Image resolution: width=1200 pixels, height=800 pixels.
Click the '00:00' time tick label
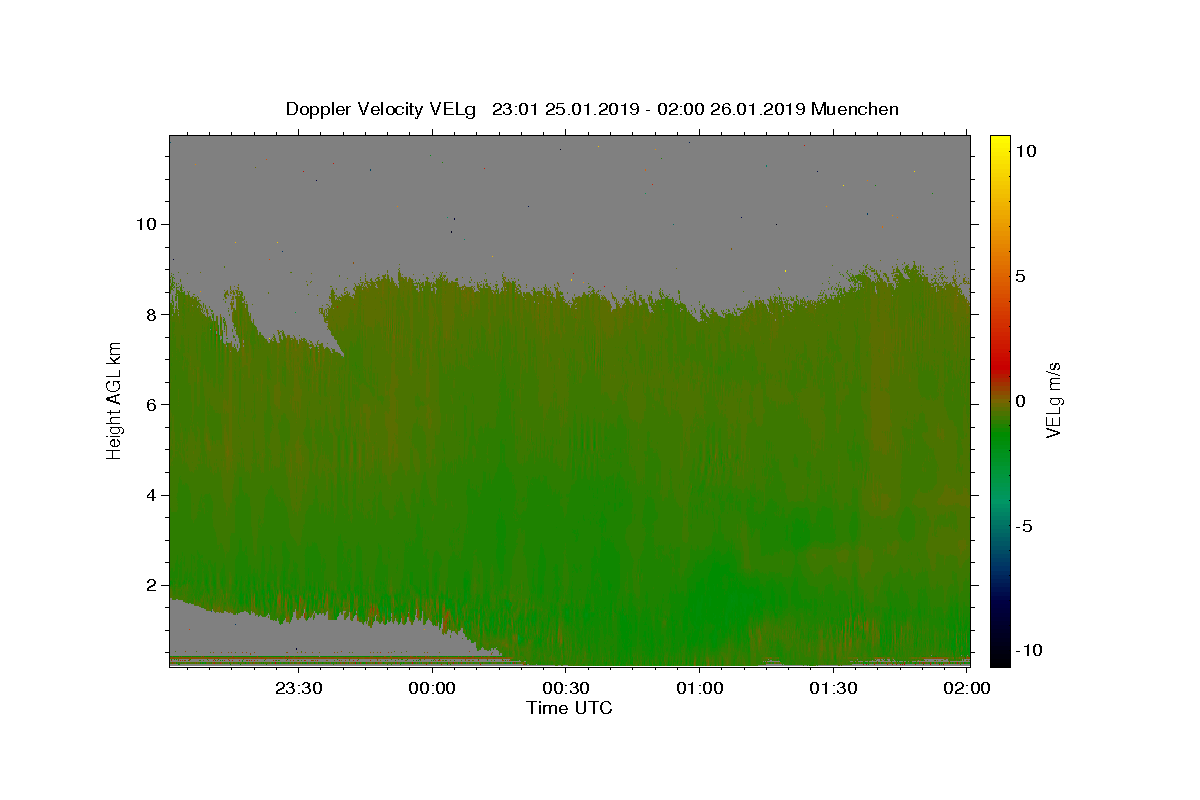[x=432, y=688]
